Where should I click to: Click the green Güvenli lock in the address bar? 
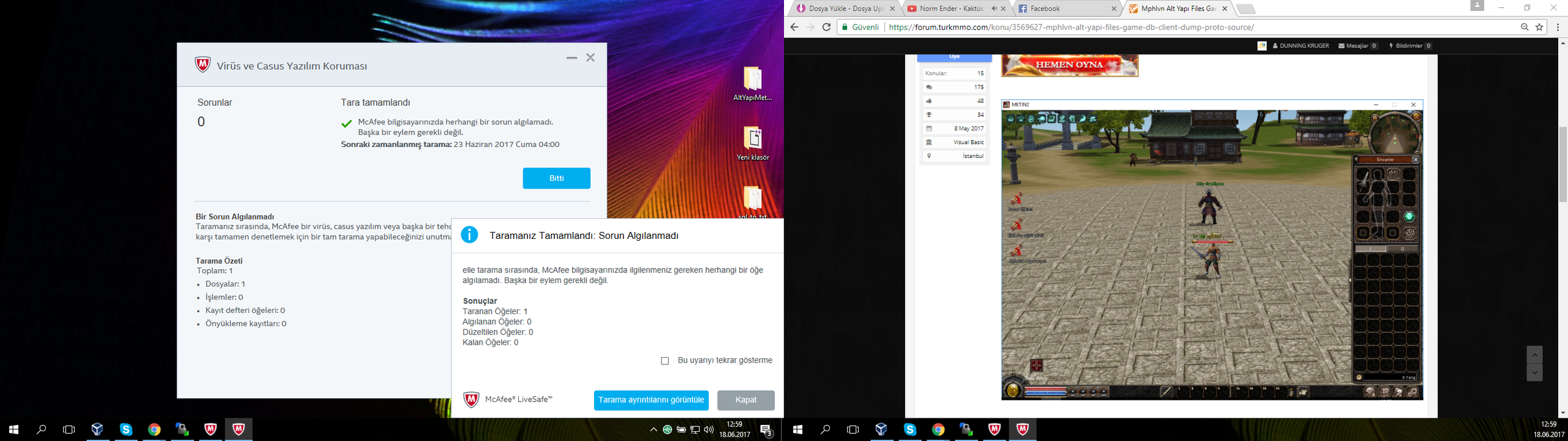click(845, 27)
